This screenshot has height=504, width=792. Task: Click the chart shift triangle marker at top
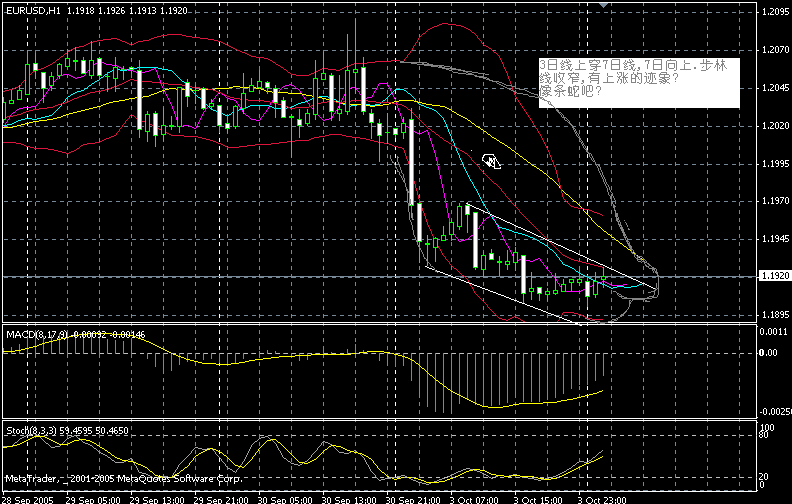click(604, 4)
